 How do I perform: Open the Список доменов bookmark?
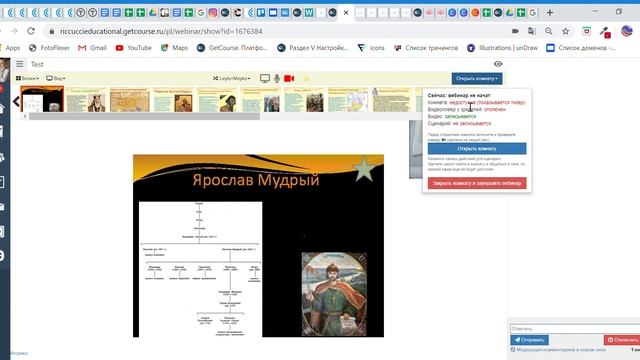pos(581,48)
